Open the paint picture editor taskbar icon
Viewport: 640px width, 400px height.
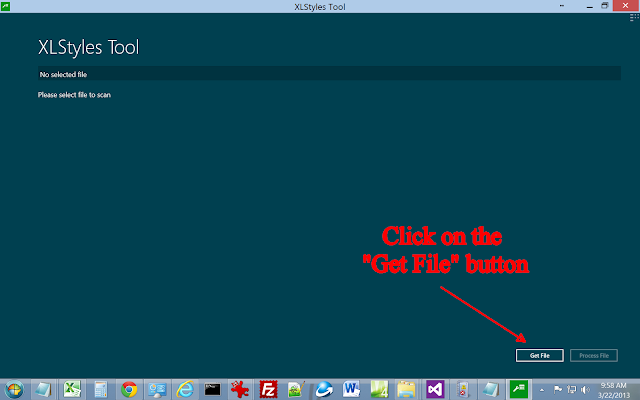[x=296, y=389]
